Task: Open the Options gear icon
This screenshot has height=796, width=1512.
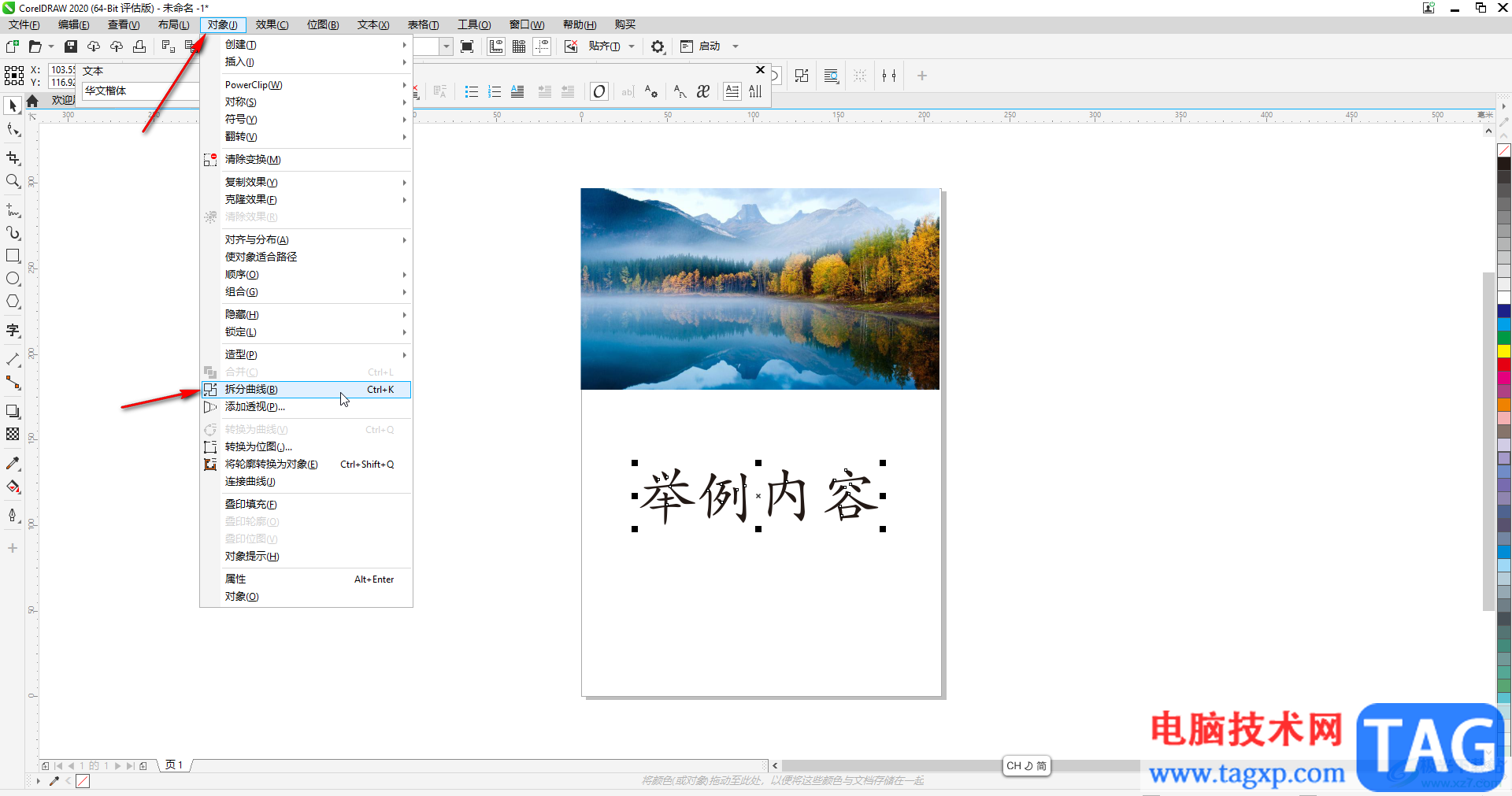Action: (658, 46)
